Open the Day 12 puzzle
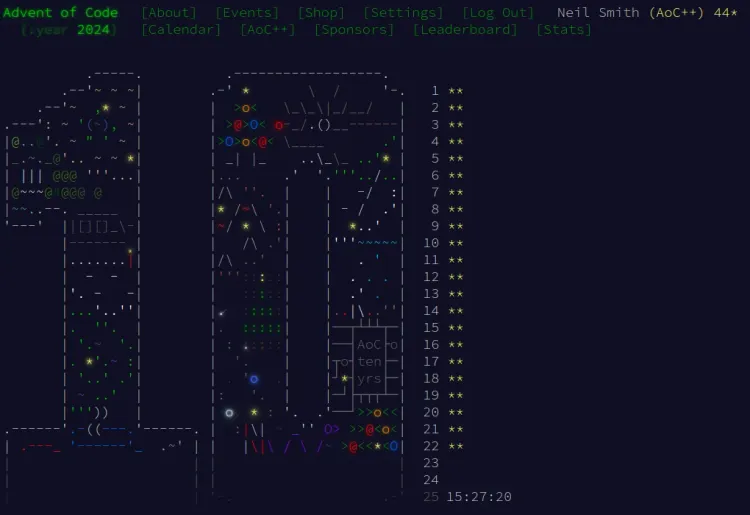The height and width of the screenshot is (515, 750). pyautogui.click(x=443, y=277)
